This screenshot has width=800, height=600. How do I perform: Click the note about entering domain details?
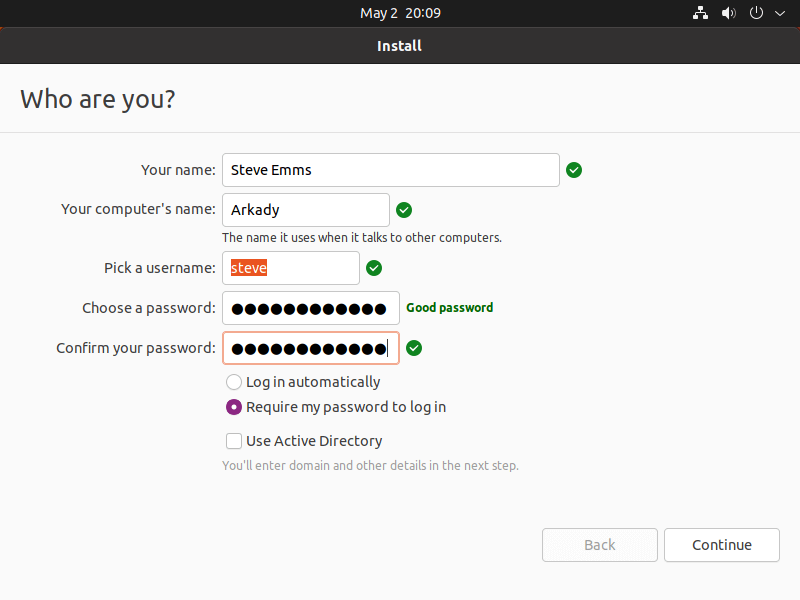[370, 466]
